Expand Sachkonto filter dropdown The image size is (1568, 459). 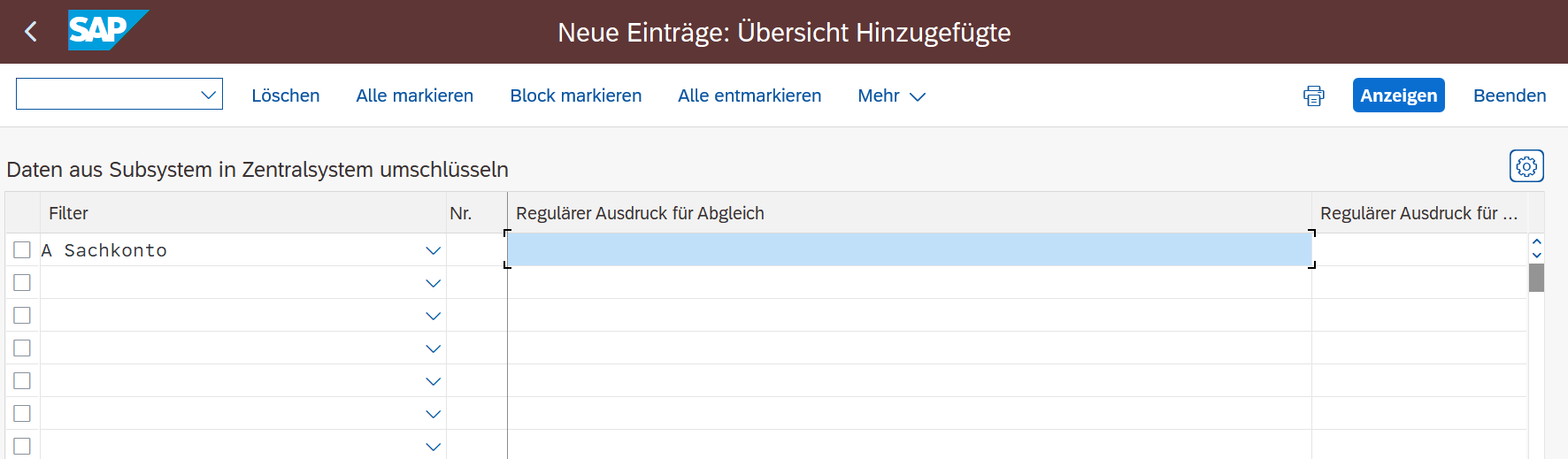(433, 250)
